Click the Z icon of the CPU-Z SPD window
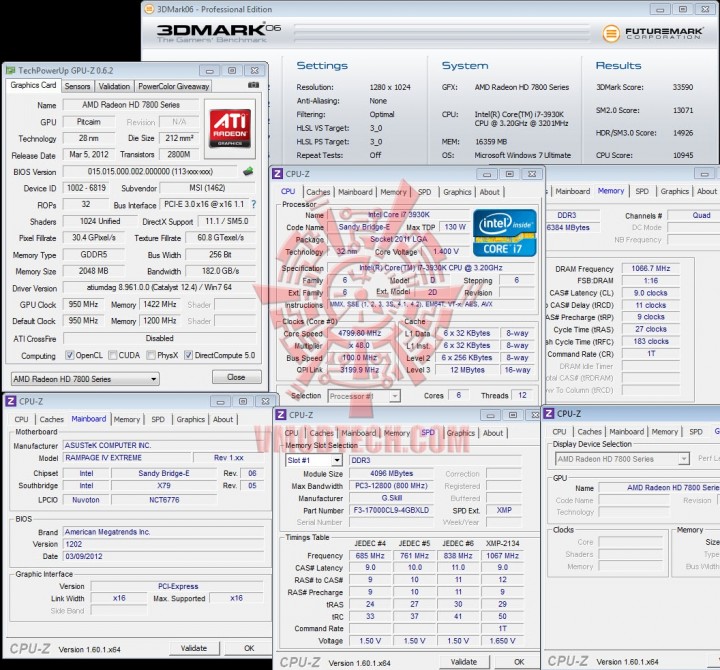This screenshot has width=720, height=670. [x=281, y=415]
